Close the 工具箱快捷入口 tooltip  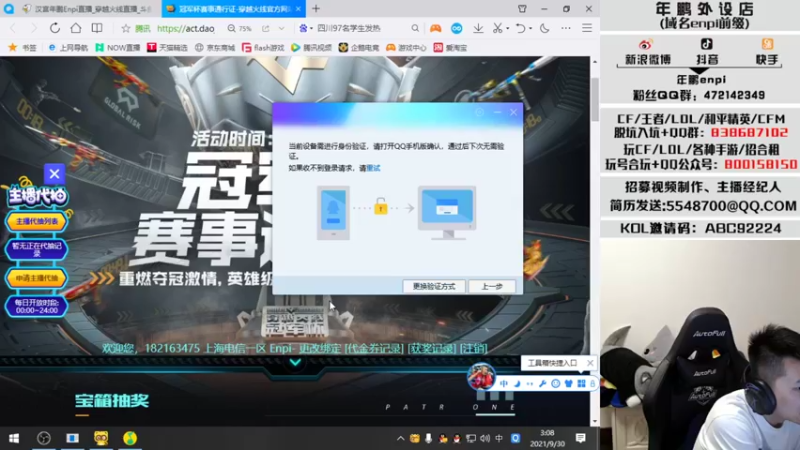590,363
